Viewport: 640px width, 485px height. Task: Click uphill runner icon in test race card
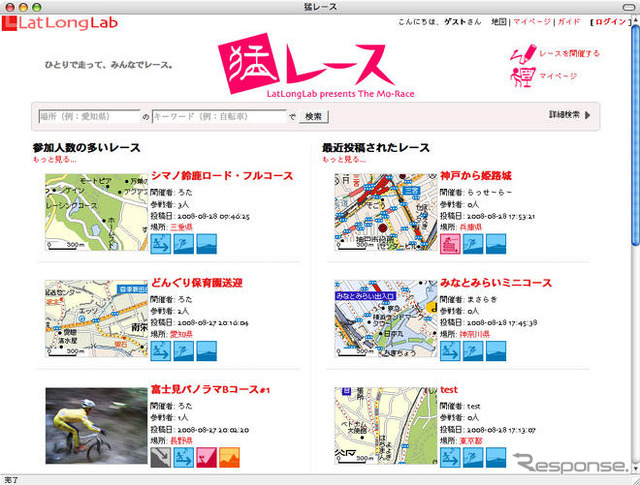tap(473, 458)
